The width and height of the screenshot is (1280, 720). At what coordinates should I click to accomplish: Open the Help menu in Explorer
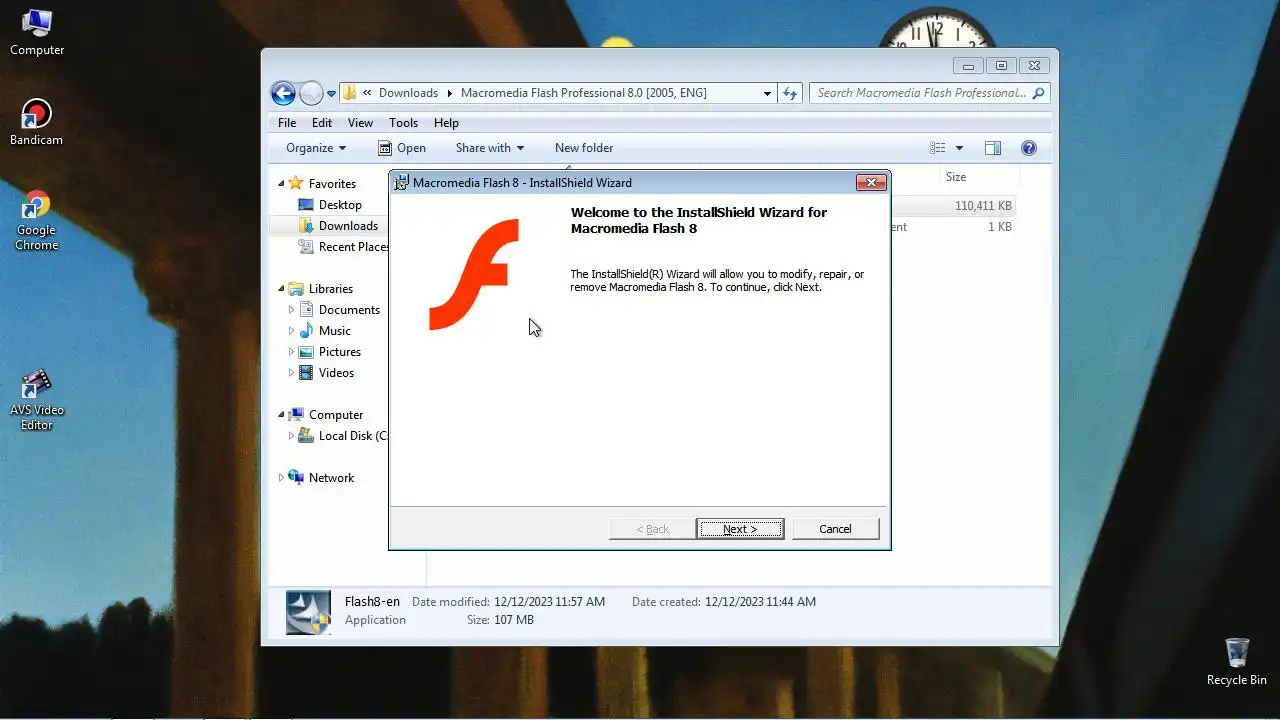click(x=446, y=123)
